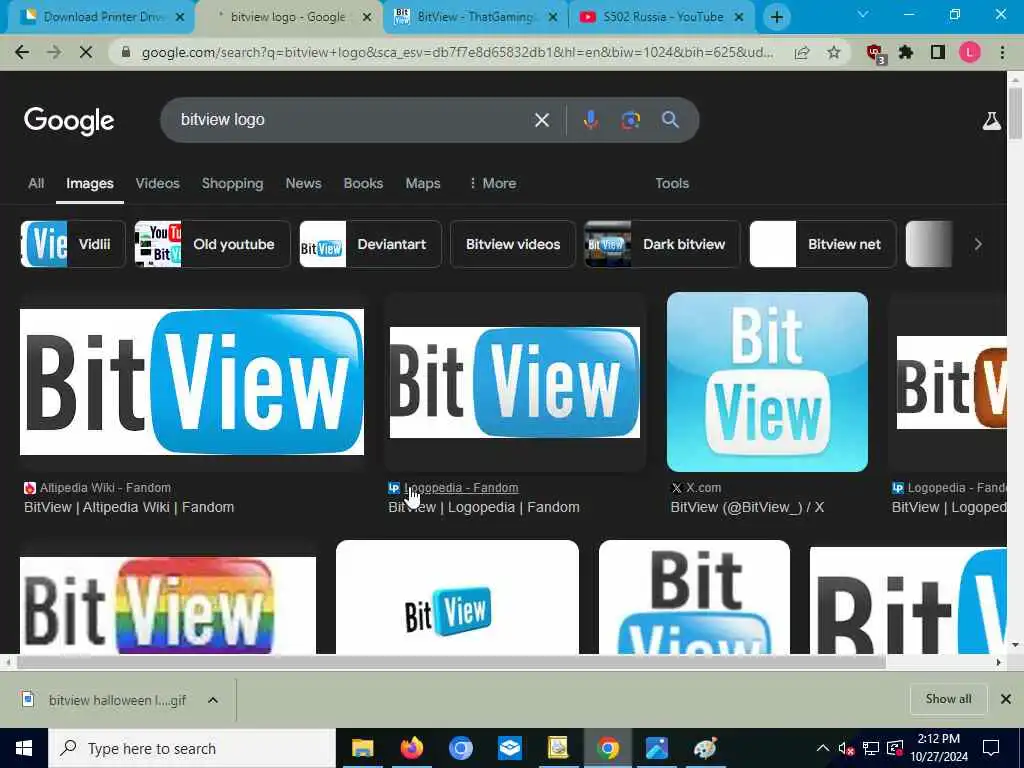Switch to the News results tab

(x=303, y=184)
